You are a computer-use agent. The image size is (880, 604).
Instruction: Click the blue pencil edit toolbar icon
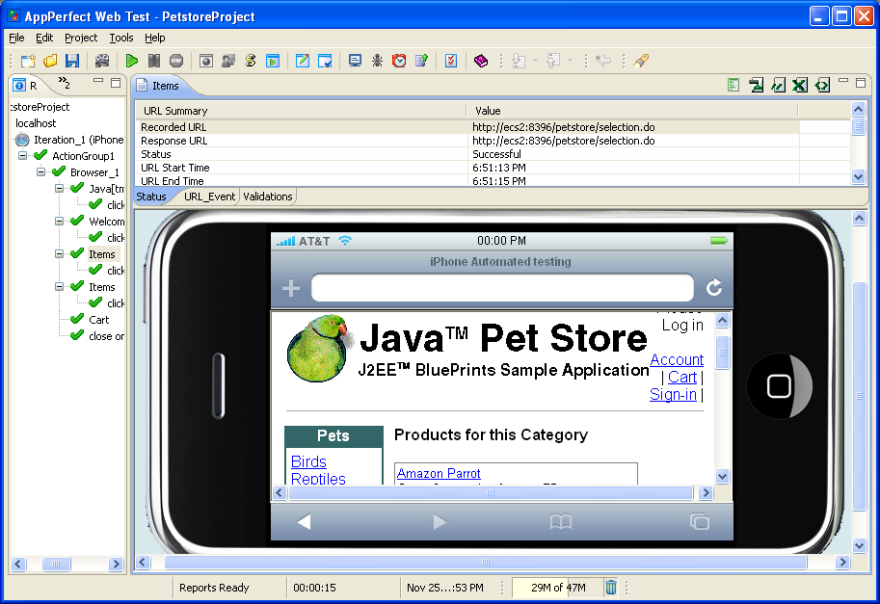coord(302,61)
